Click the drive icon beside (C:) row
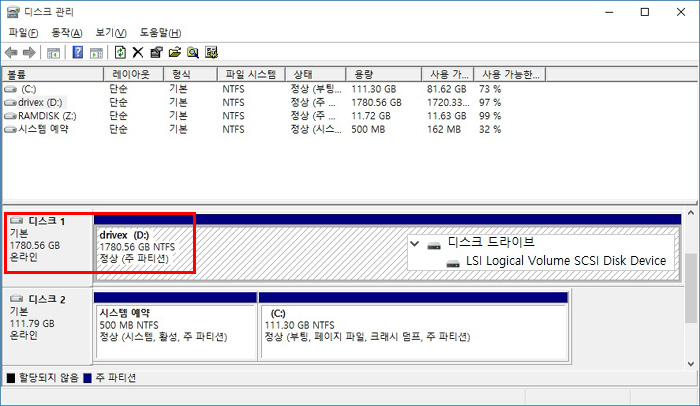This screenshot has width=700, height=406. click(x=10, y=89)
